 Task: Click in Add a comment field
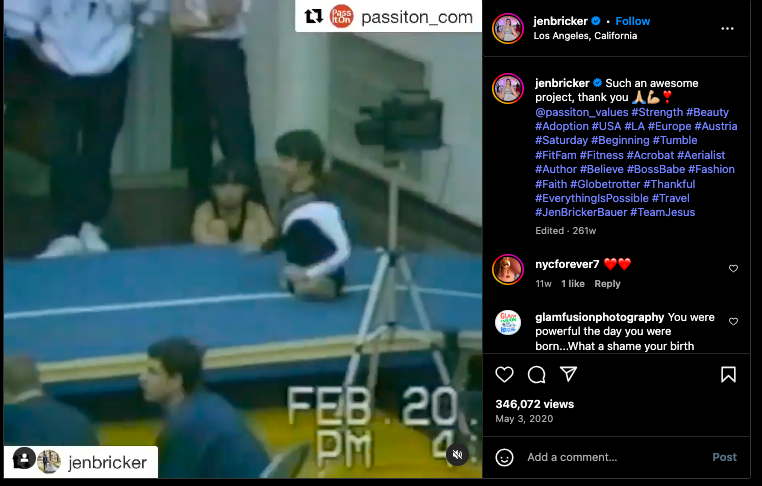pyautogui.click(x=615, y=457)
